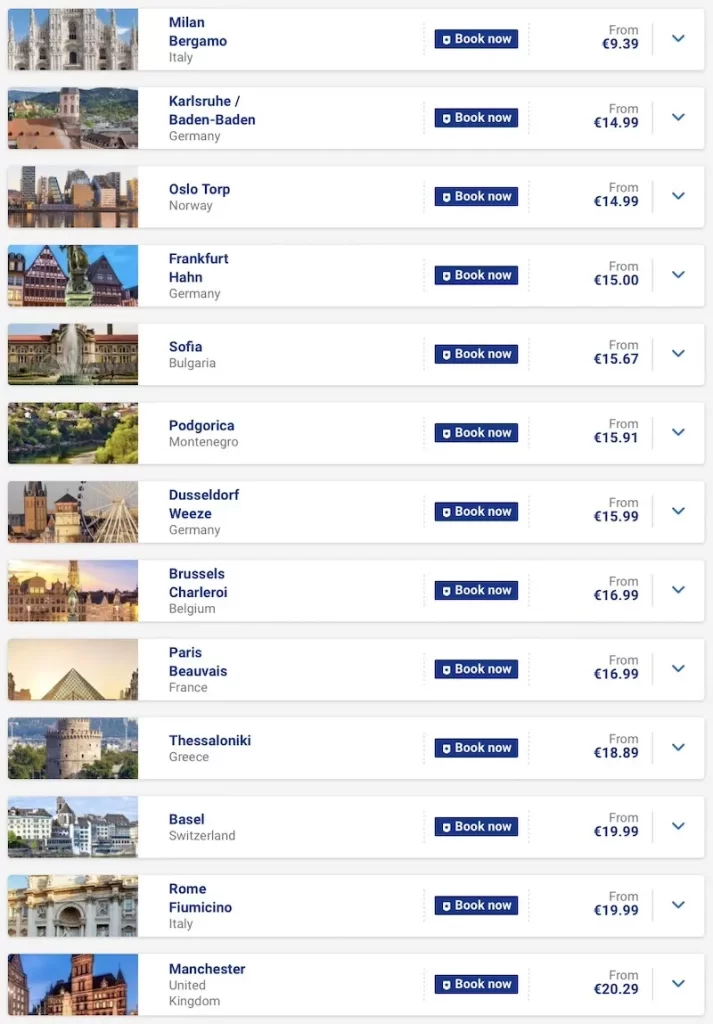Book now for Brussels Charleroi
Viewport: 713px width, 1024px height.
pyautogui.click(x=476, y=590)
